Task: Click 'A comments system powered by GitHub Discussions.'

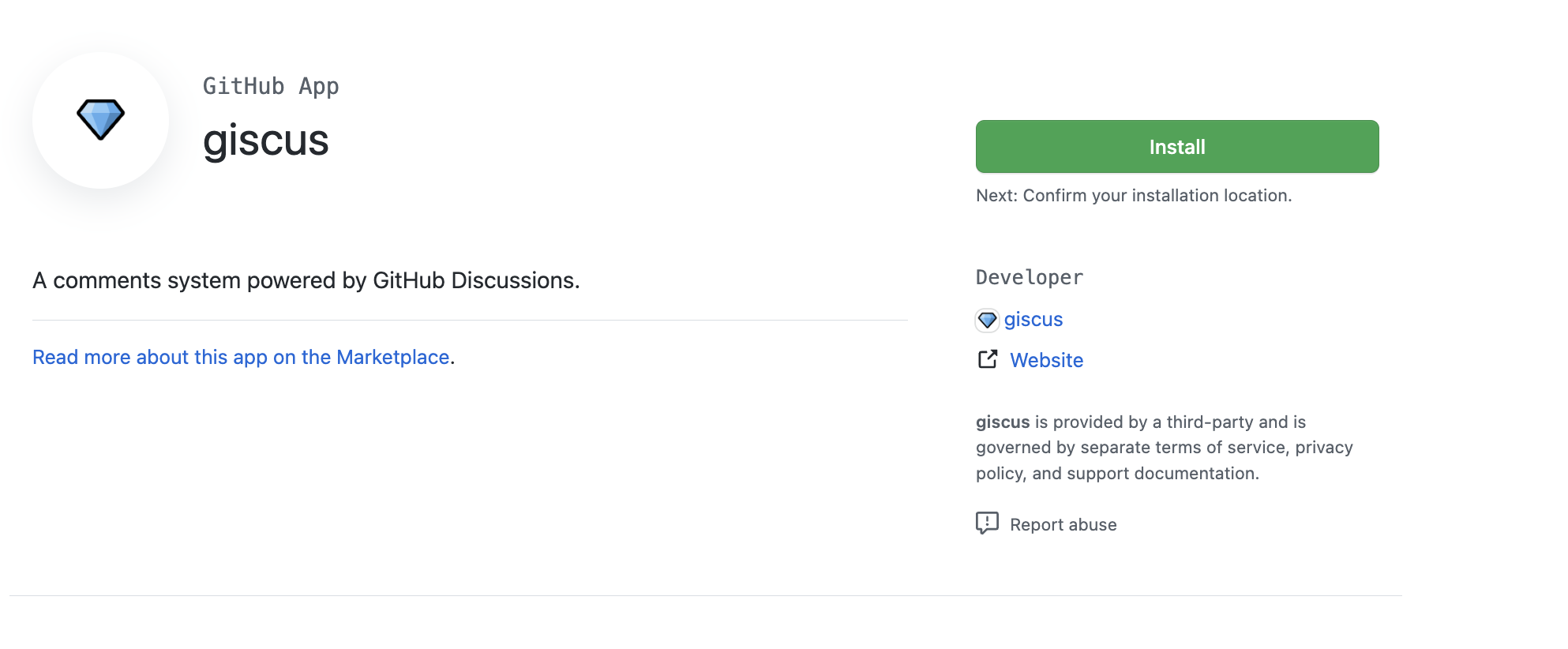Action: (306, 280)
